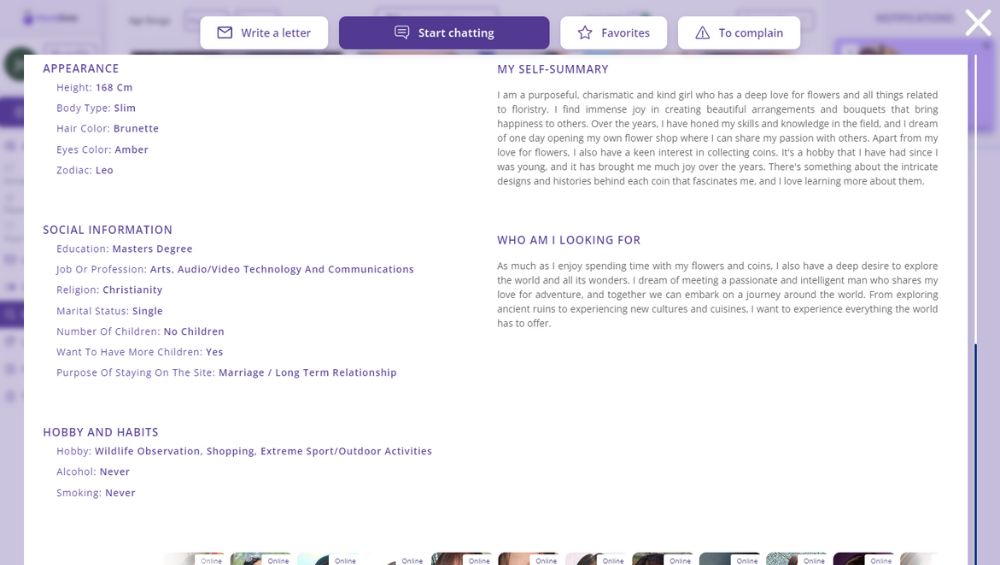The height and width of the screenshot is (565, 1000).
Task: Click the To complain button
Action: (739, 33)
